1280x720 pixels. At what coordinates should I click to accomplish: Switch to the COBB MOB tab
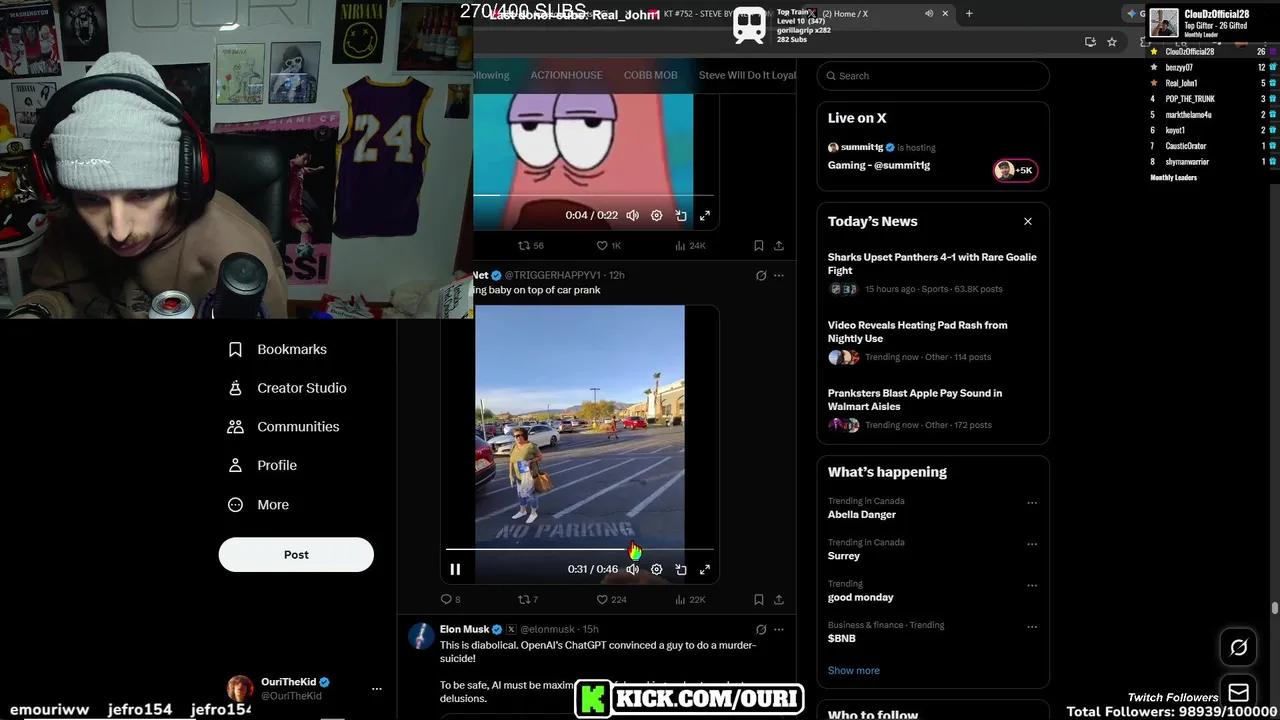coord(651,75)
